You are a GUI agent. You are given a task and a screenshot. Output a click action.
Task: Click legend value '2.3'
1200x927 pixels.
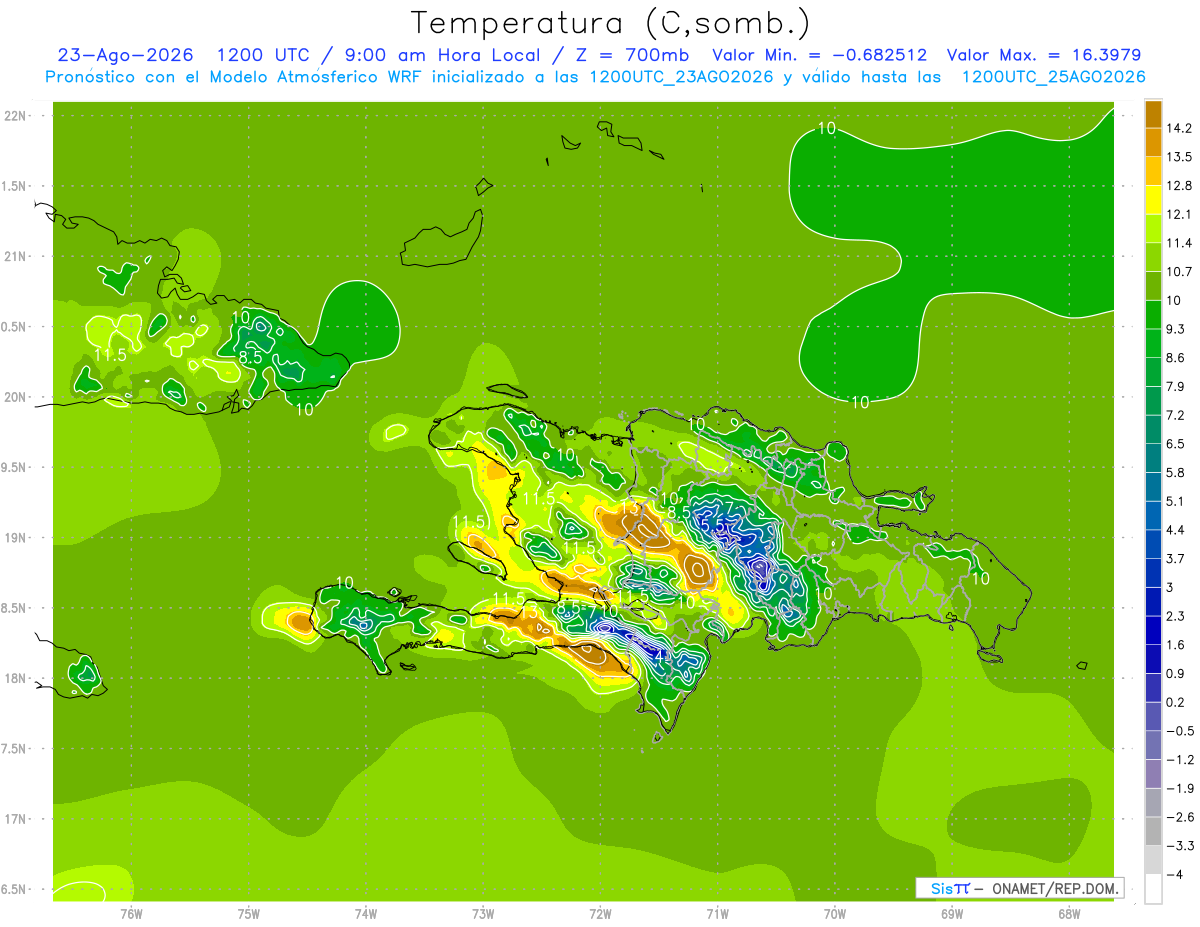[x=1175, y=616]
